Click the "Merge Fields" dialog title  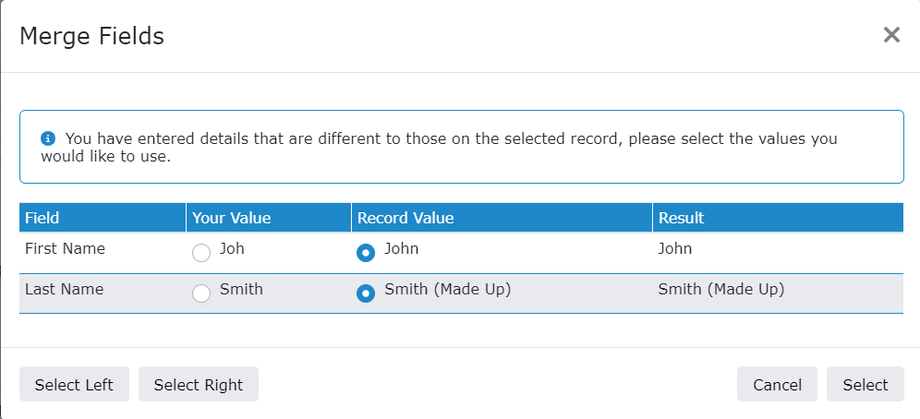(x=92, y=37)
